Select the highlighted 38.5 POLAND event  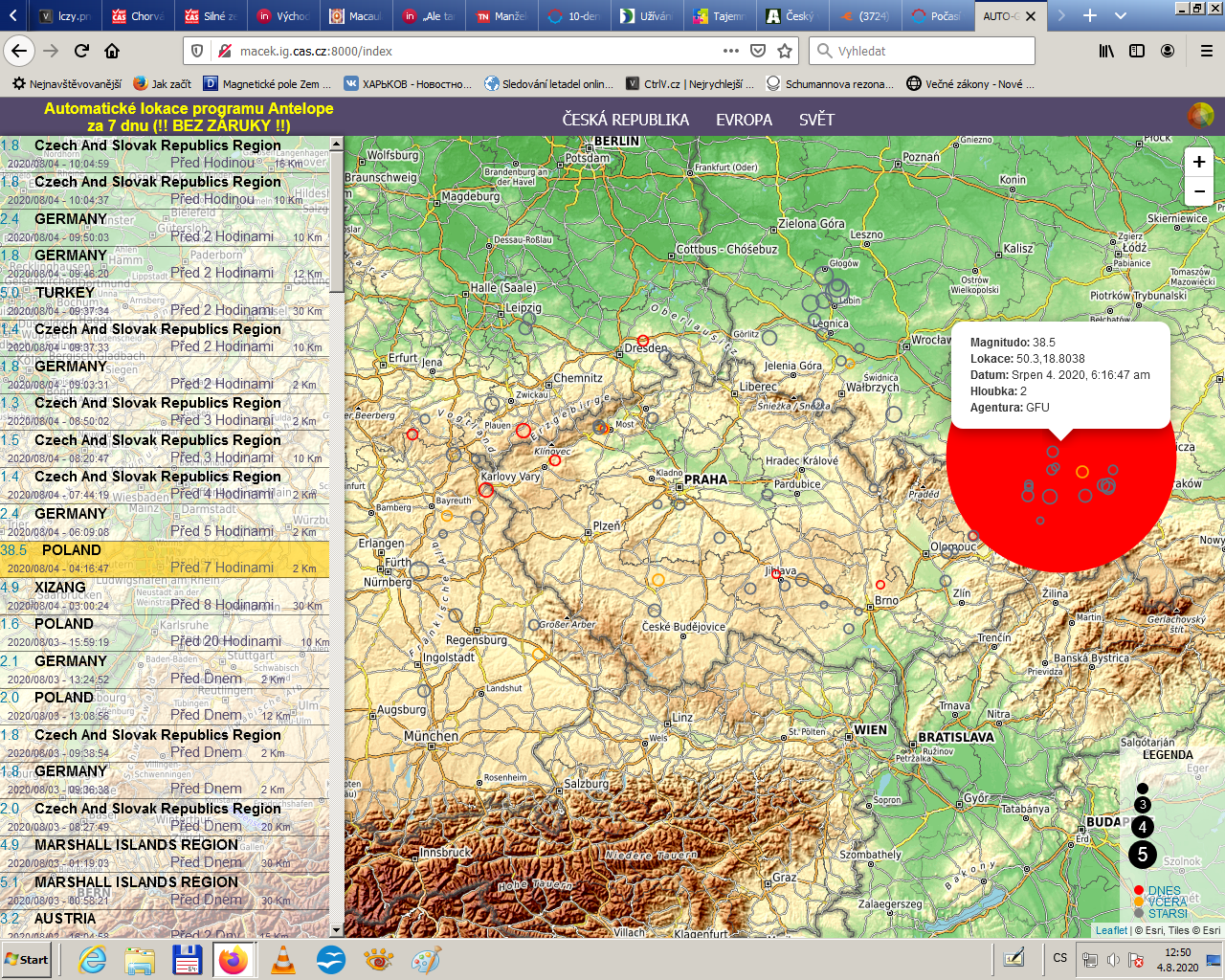pos(165,559)
